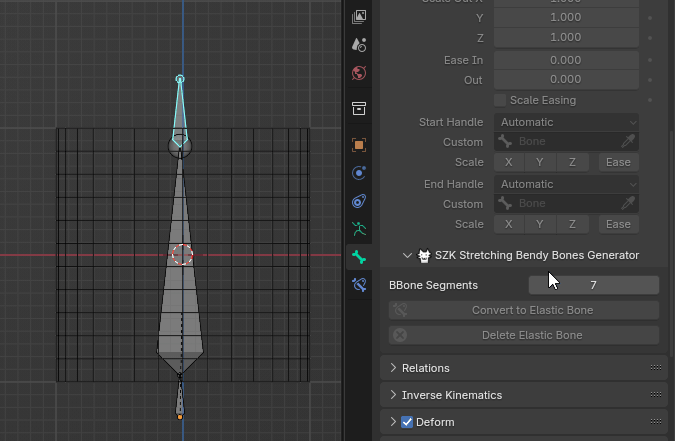Viewport: 675px width, 441px height.
Task: Open the Bone Constraints properties tab
Action: [359, 285]
